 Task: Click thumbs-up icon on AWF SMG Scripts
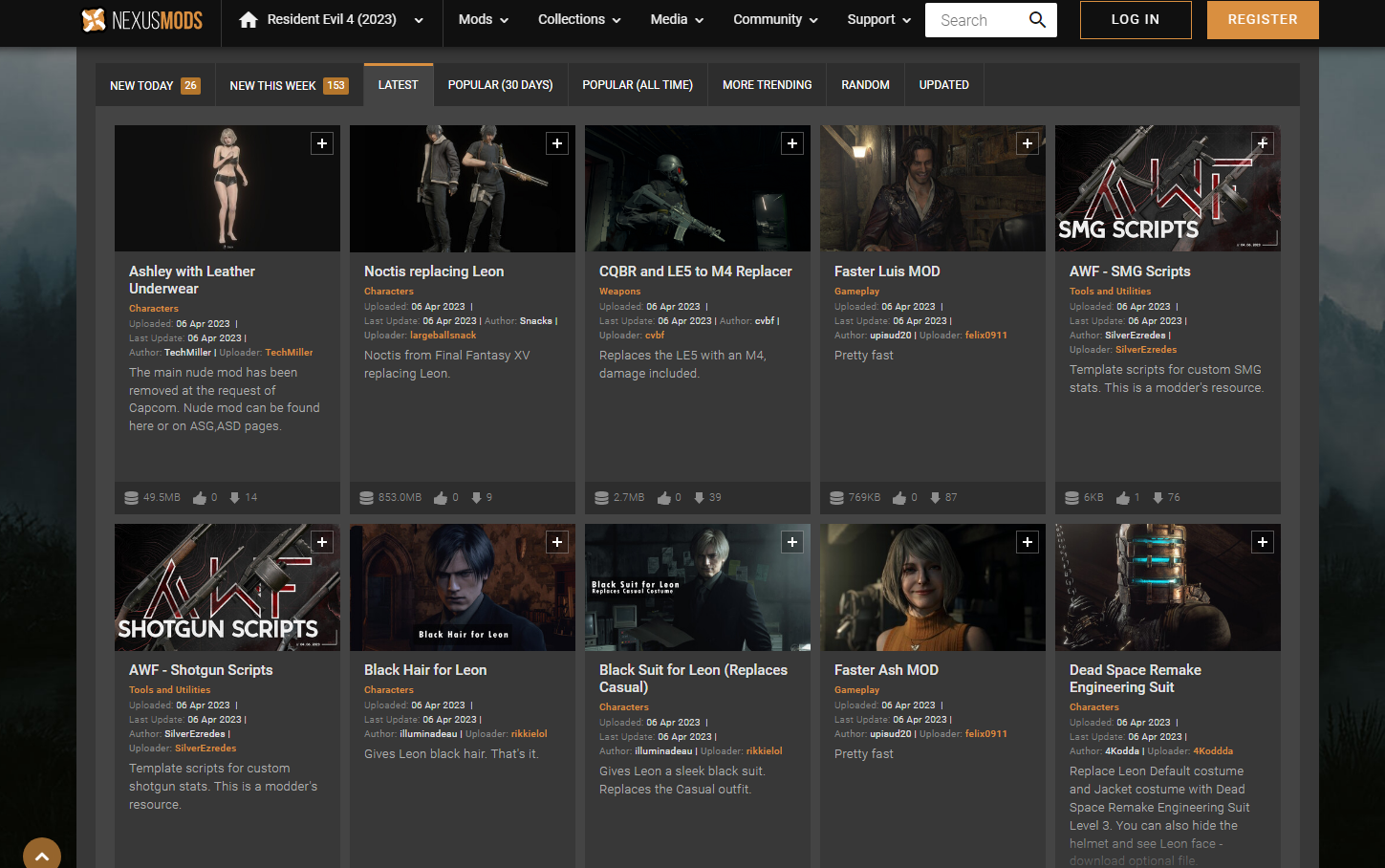pyautogui.click(x=1123, y=498)
